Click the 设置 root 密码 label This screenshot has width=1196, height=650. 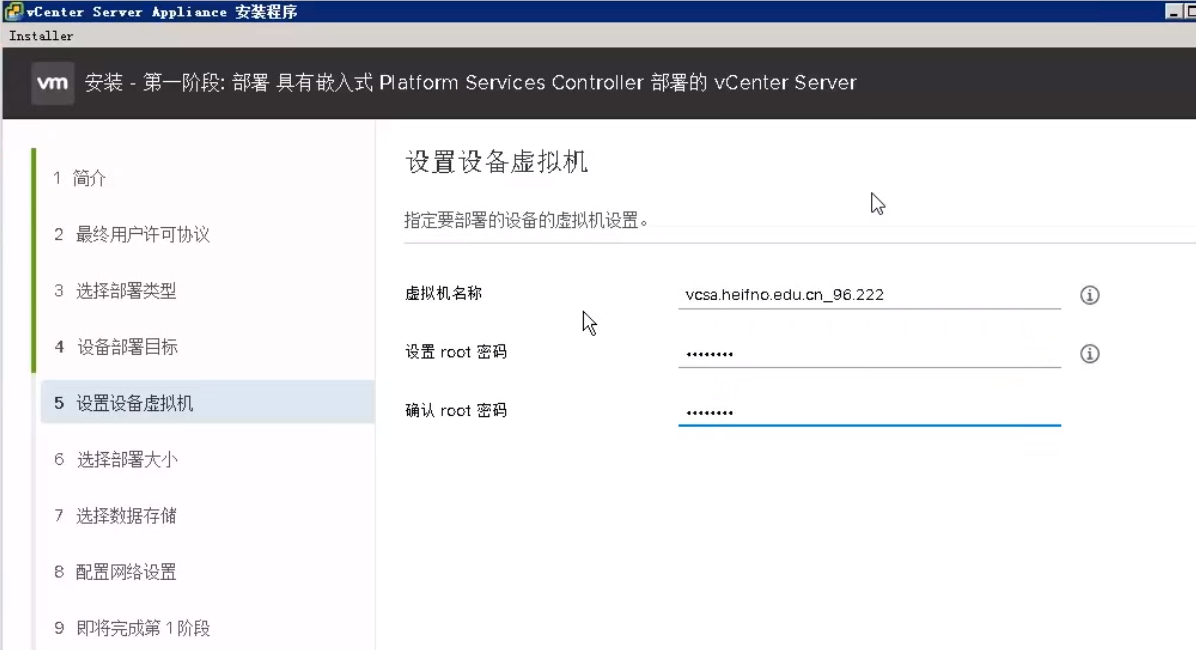coord(455,352)
